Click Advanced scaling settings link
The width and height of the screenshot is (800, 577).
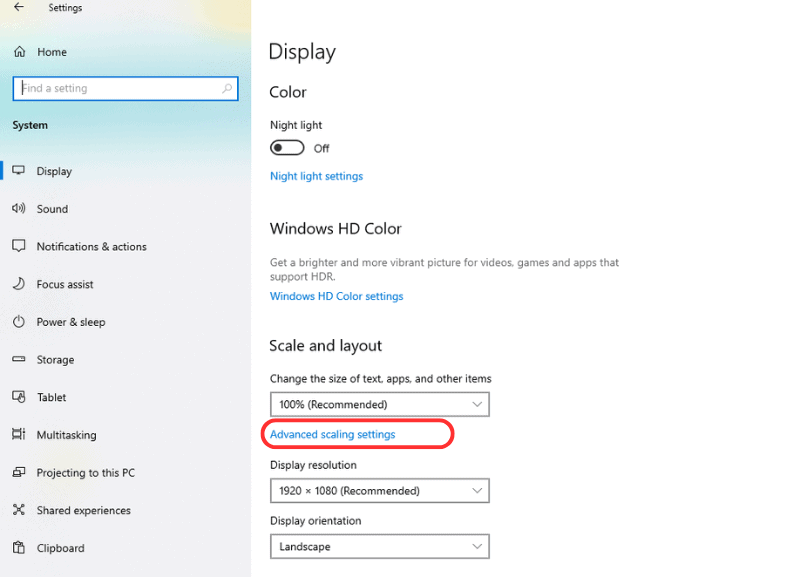[332, 434]
